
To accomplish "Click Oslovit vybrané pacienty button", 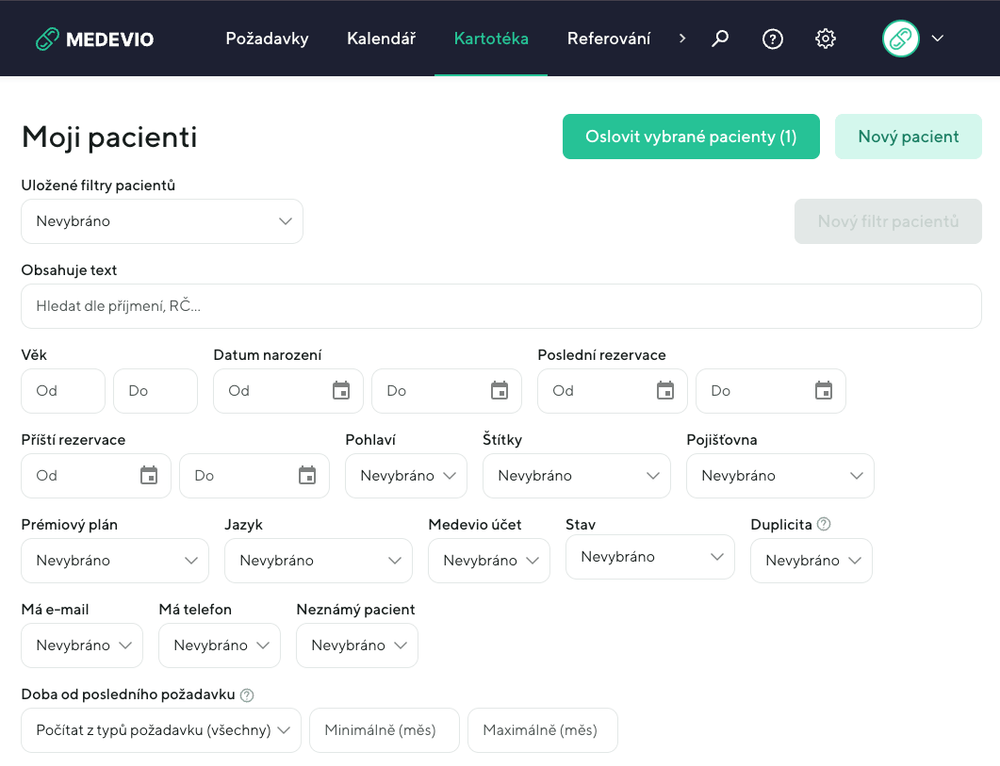I will coord(691,137).
